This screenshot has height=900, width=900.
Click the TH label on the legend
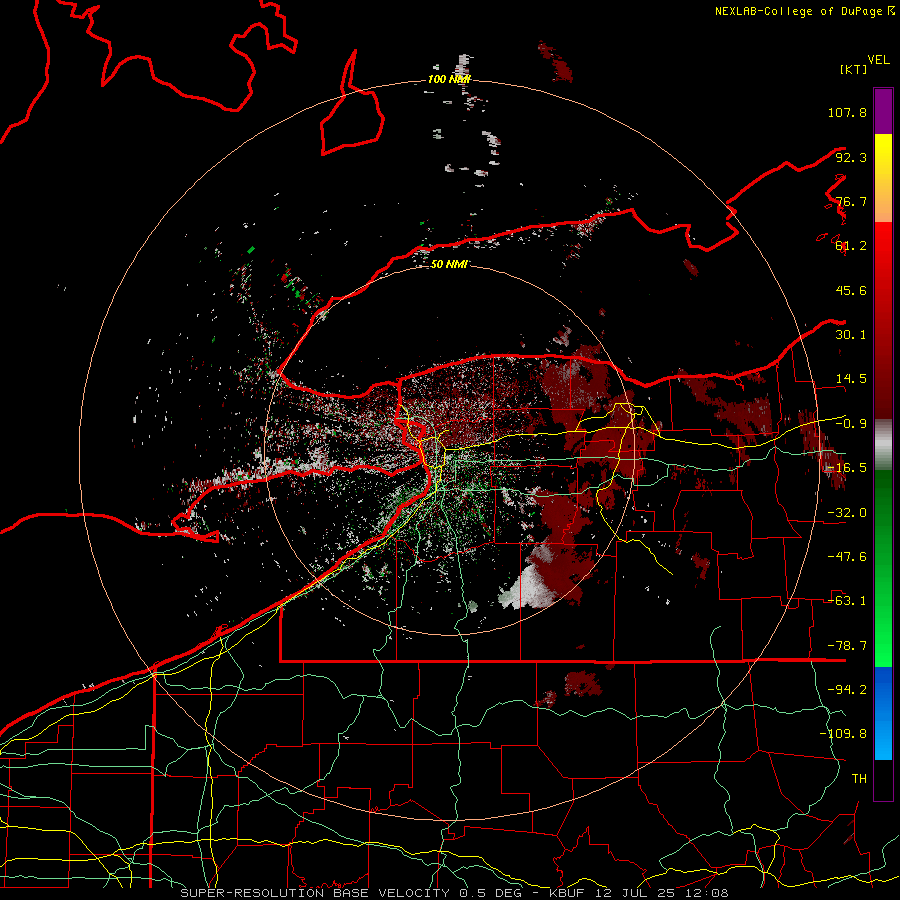point(859,779)
